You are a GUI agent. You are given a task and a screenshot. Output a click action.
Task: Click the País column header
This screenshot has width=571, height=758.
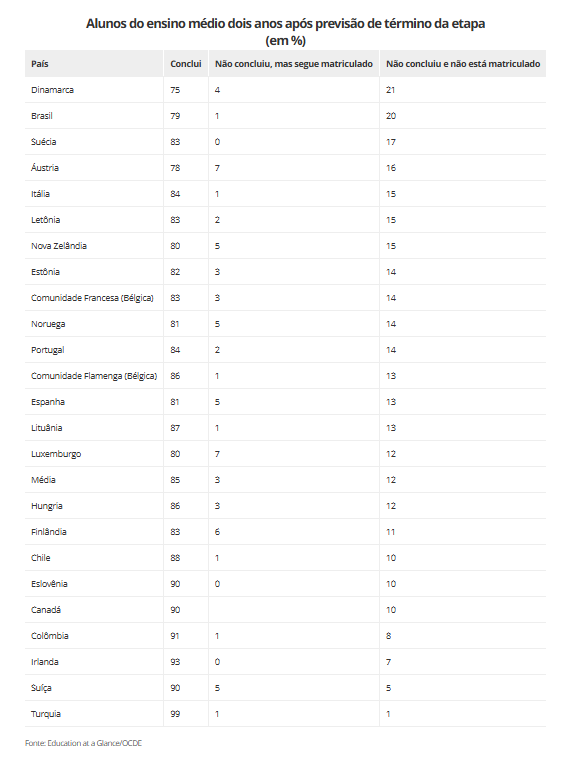point(40,64)
